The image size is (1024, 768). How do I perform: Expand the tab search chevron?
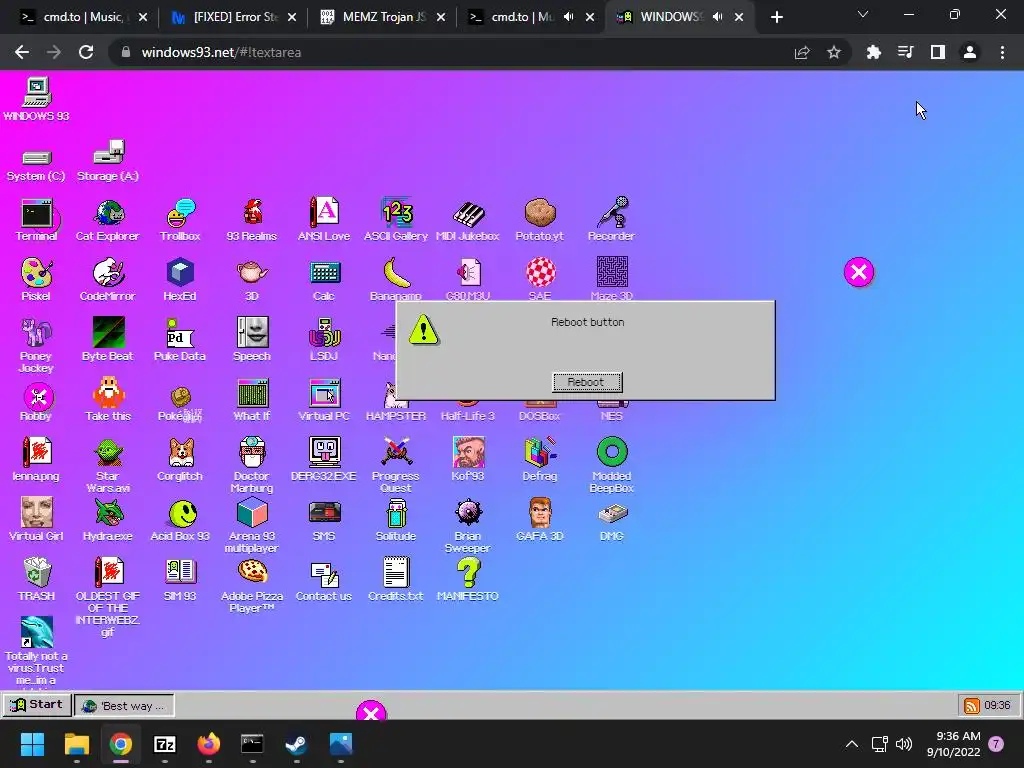pos(863,14)
